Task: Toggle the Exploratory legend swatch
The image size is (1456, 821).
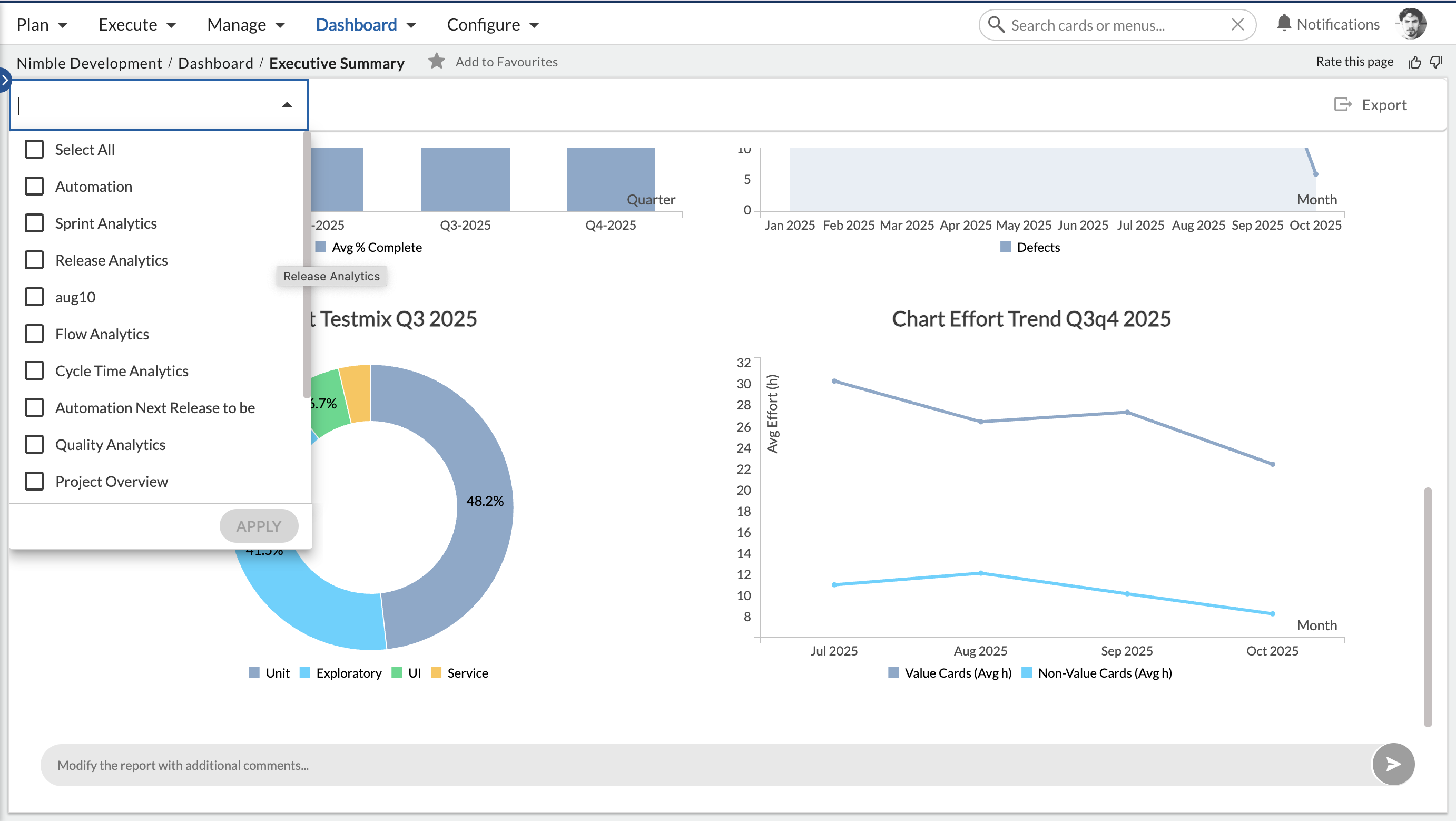Action: click(304, 673)
